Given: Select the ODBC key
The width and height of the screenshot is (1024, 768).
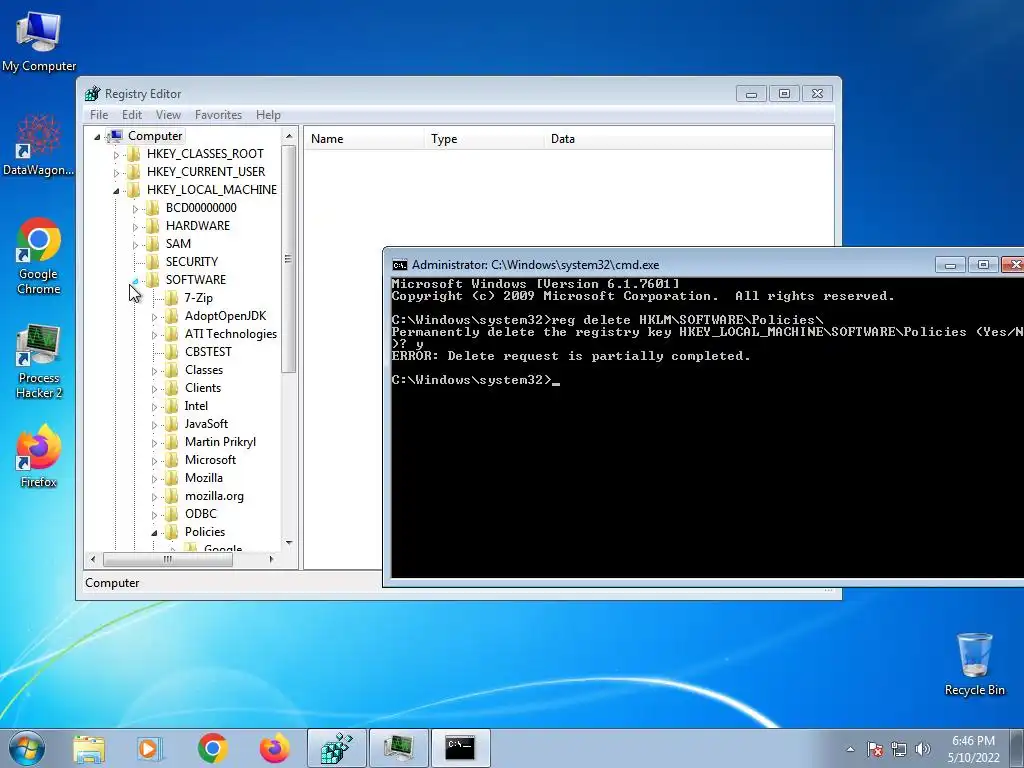Looking at the screenshot, I should pyautogui.click(x=200, y=514).
